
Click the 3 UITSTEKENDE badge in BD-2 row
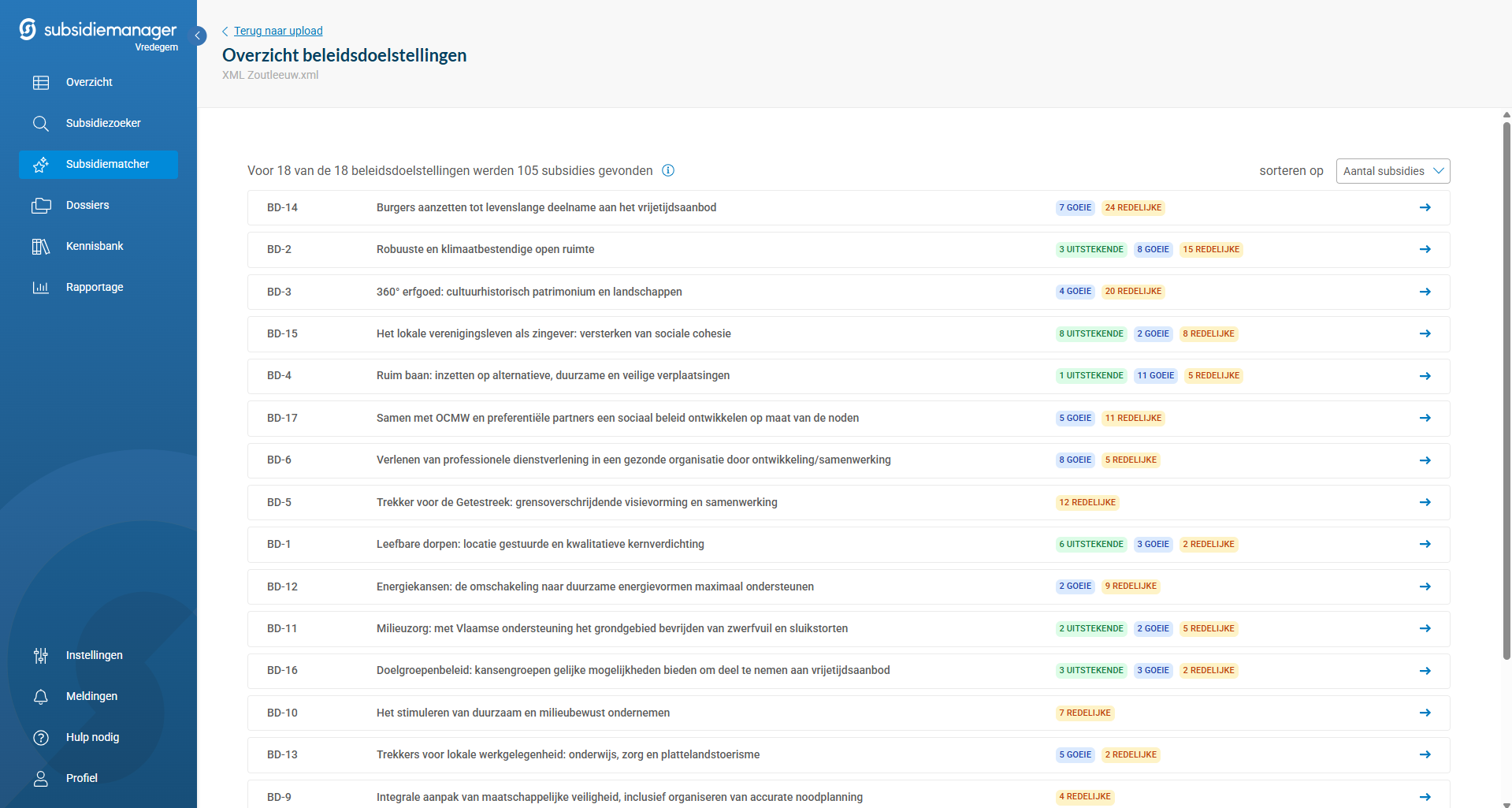(x=1091, y=249)
